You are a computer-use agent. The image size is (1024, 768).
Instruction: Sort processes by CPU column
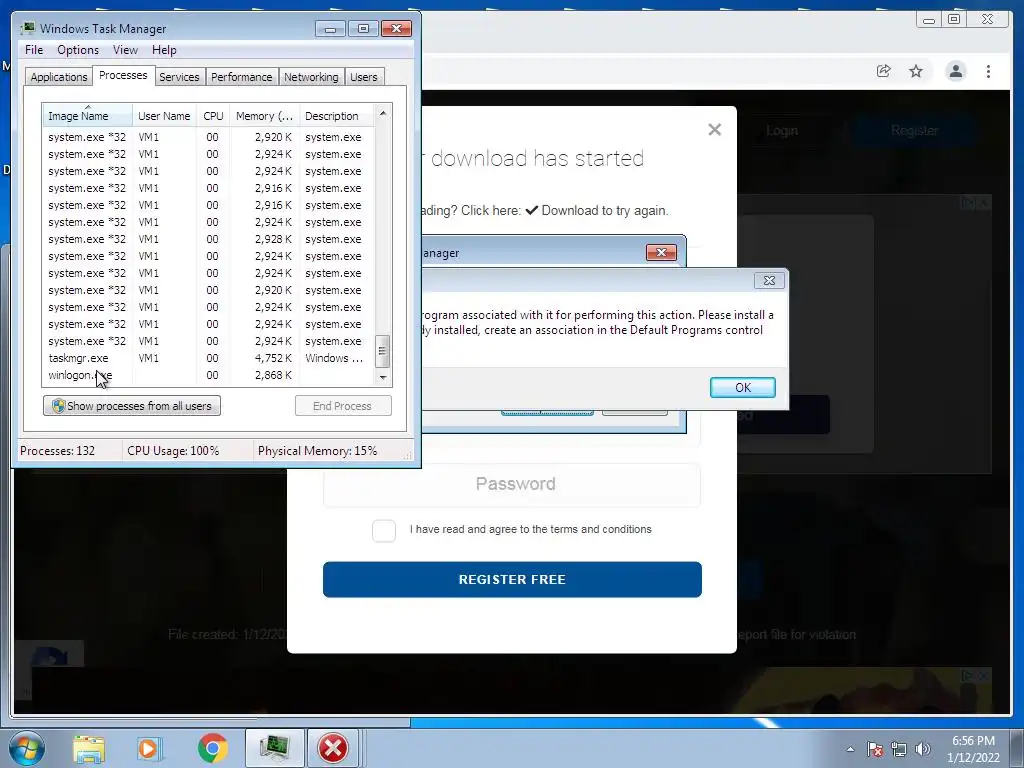click(213, 116)
